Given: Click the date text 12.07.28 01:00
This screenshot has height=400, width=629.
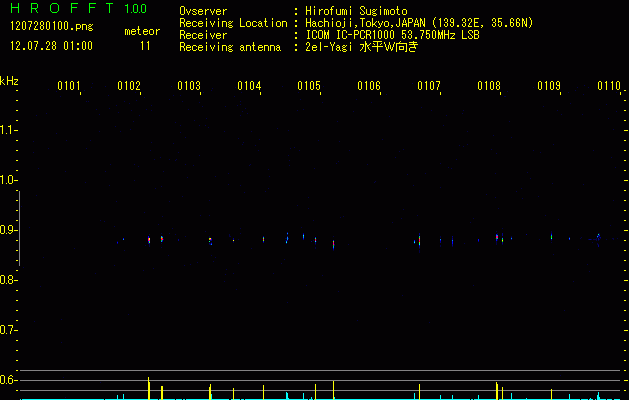Looking at the screenshot, I should [51, 46].
